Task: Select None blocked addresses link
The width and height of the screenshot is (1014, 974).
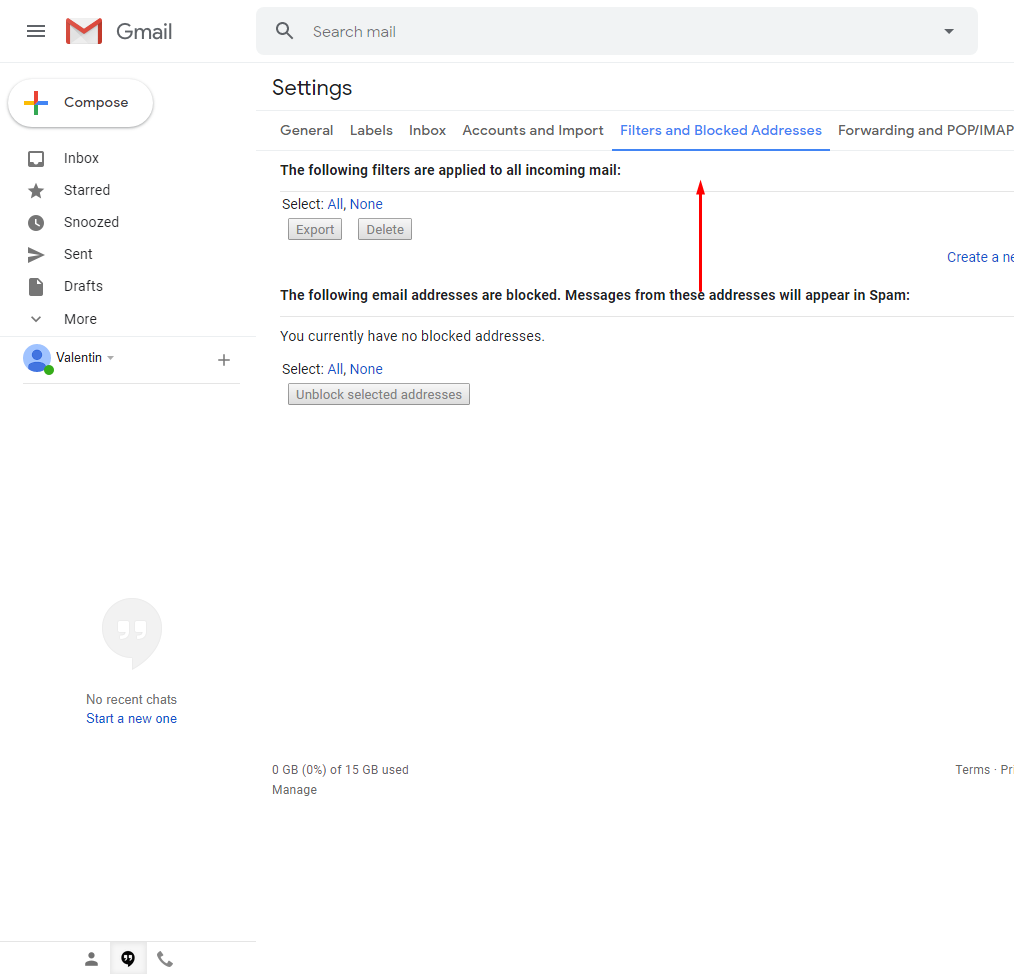Action: 366,369
